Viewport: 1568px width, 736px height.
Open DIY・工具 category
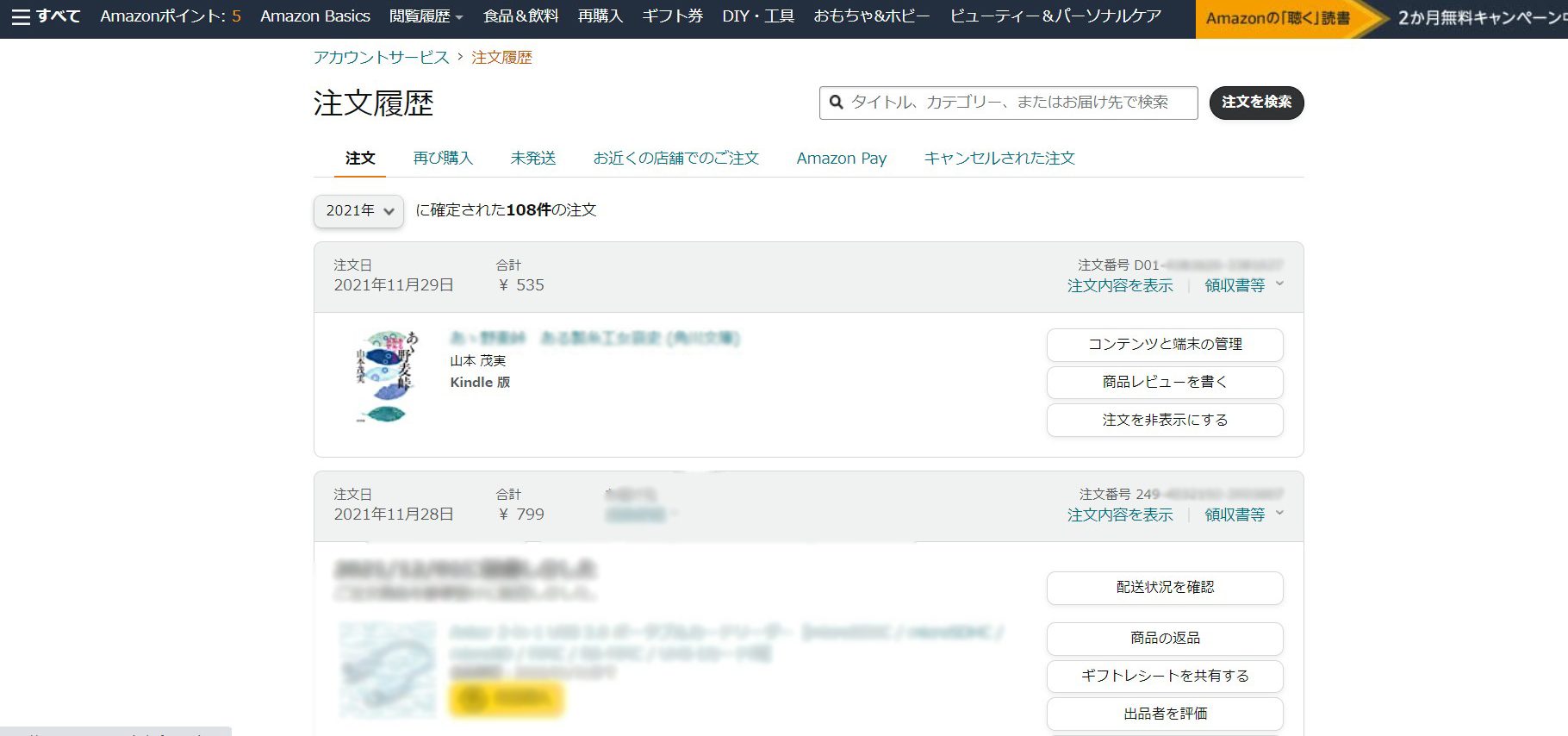point(758,16)
